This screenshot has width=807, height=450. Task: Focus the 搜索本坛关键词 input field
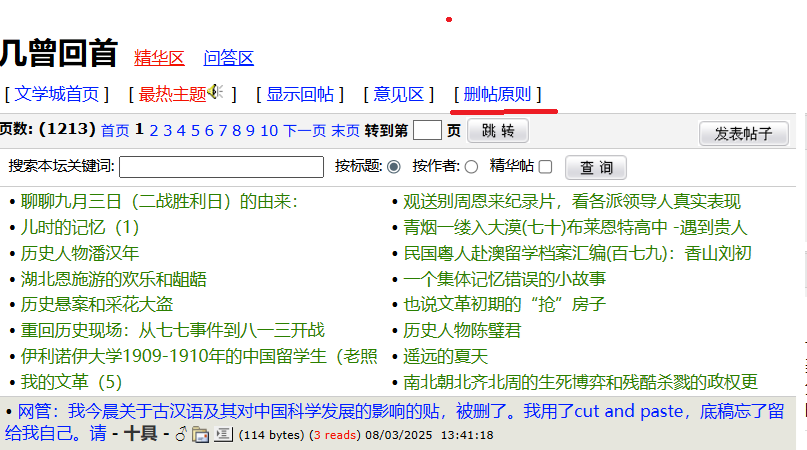(x=221, y=167)
